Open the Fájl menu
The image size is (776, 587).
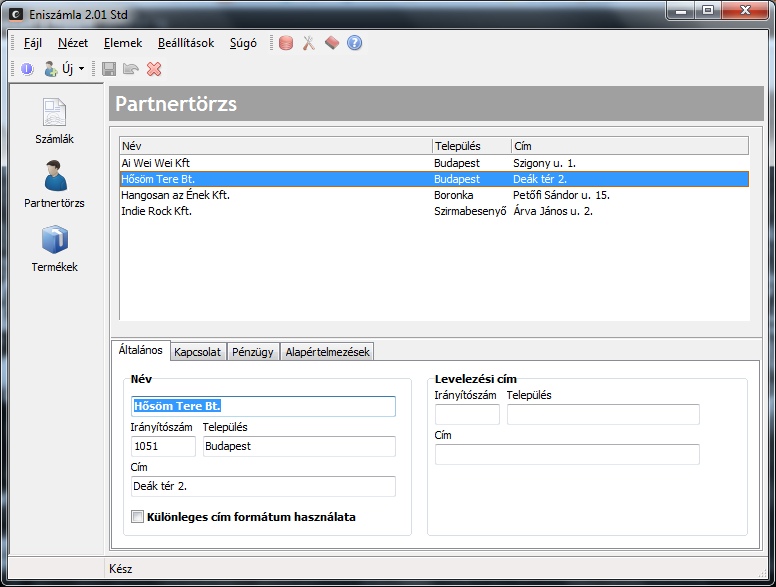coord(32,43)
